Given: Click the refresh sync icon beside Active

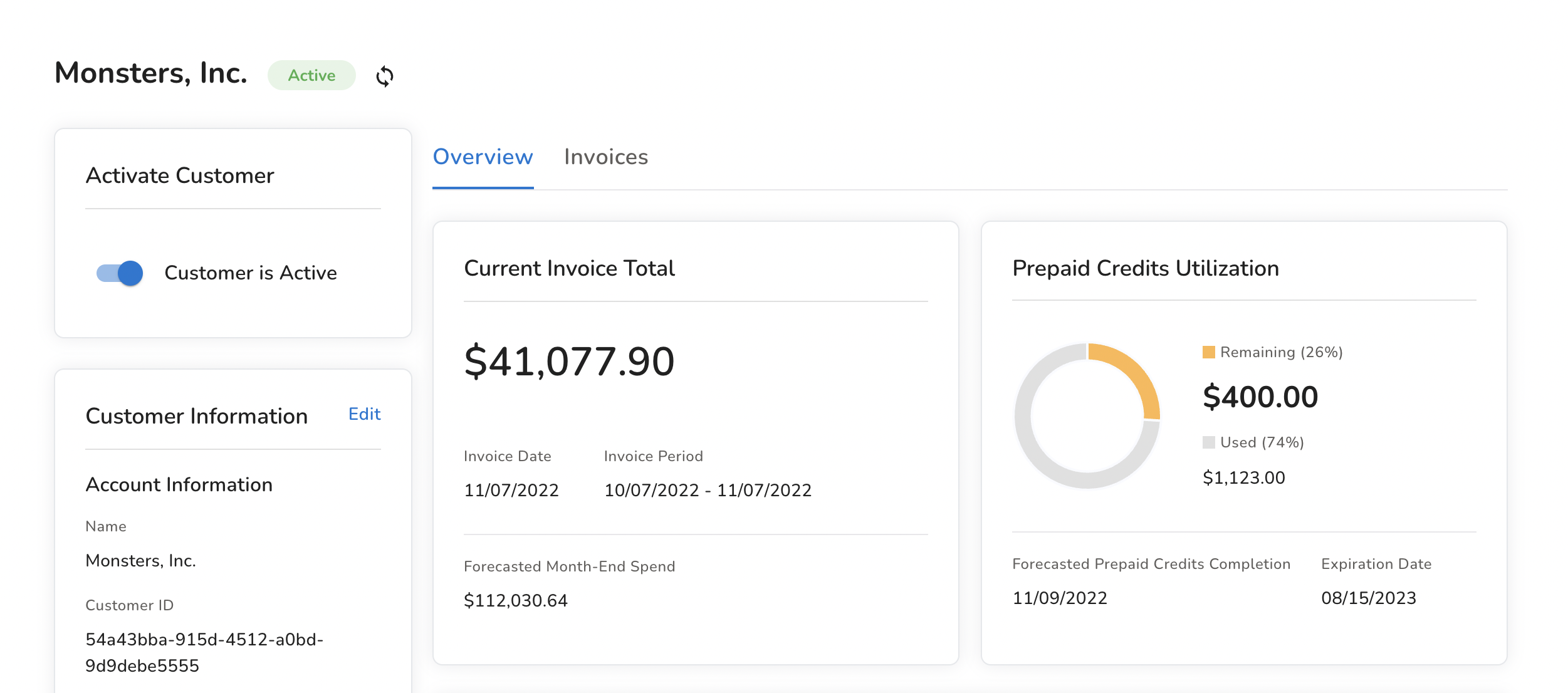Looking at the screenshot, I should click(384, 76).
